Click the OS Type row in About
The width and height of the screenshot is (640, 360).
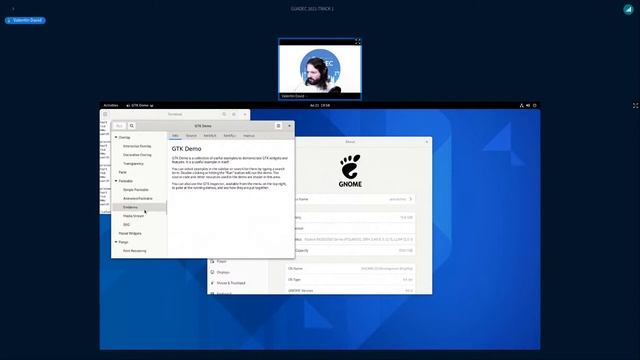click(x=351, y=280)
